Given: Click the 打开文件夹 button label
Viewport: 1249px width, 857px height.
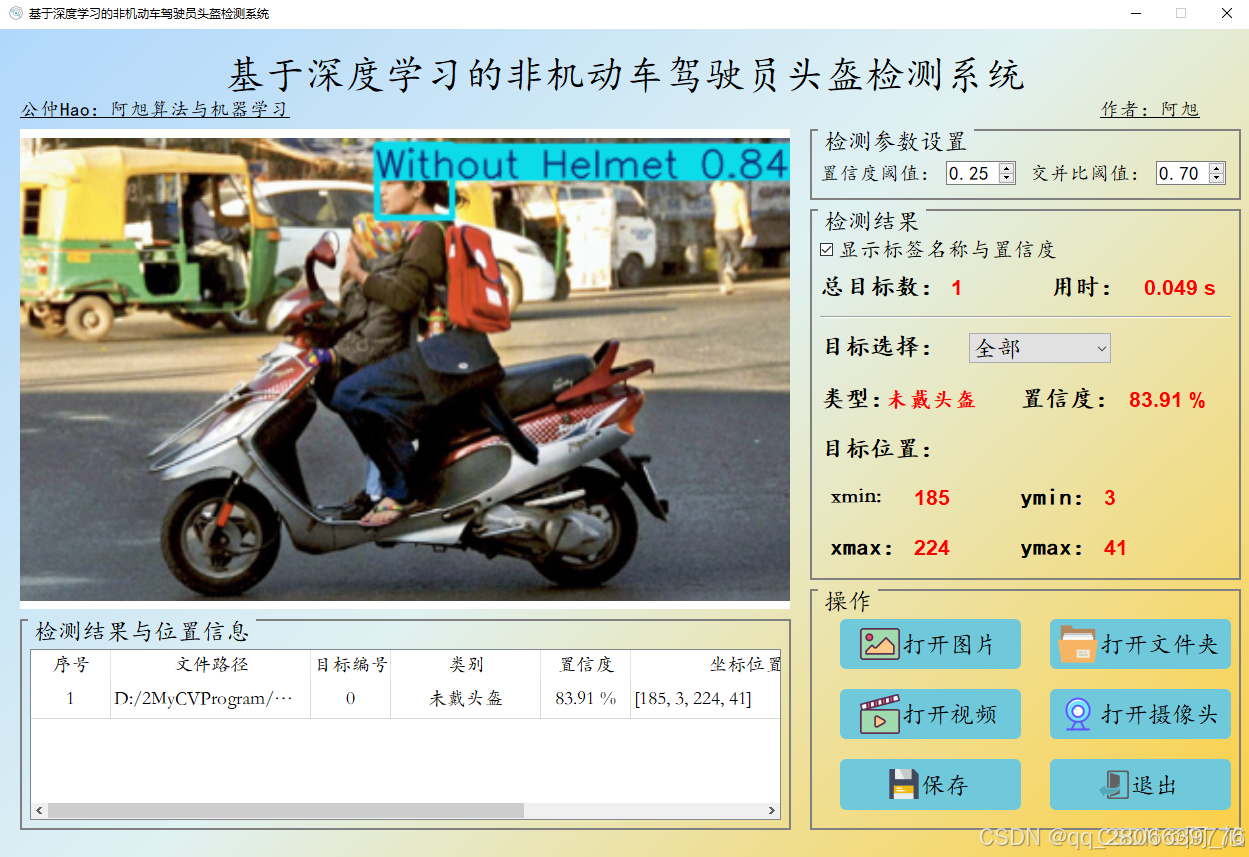Looking at the screenshot, I should (1159, 645).
